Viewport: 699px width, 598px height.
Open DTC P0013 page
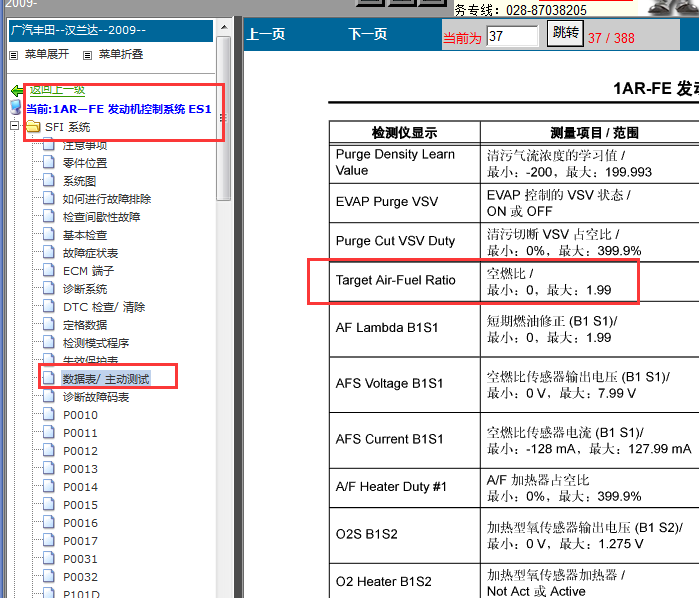[80, 469]
